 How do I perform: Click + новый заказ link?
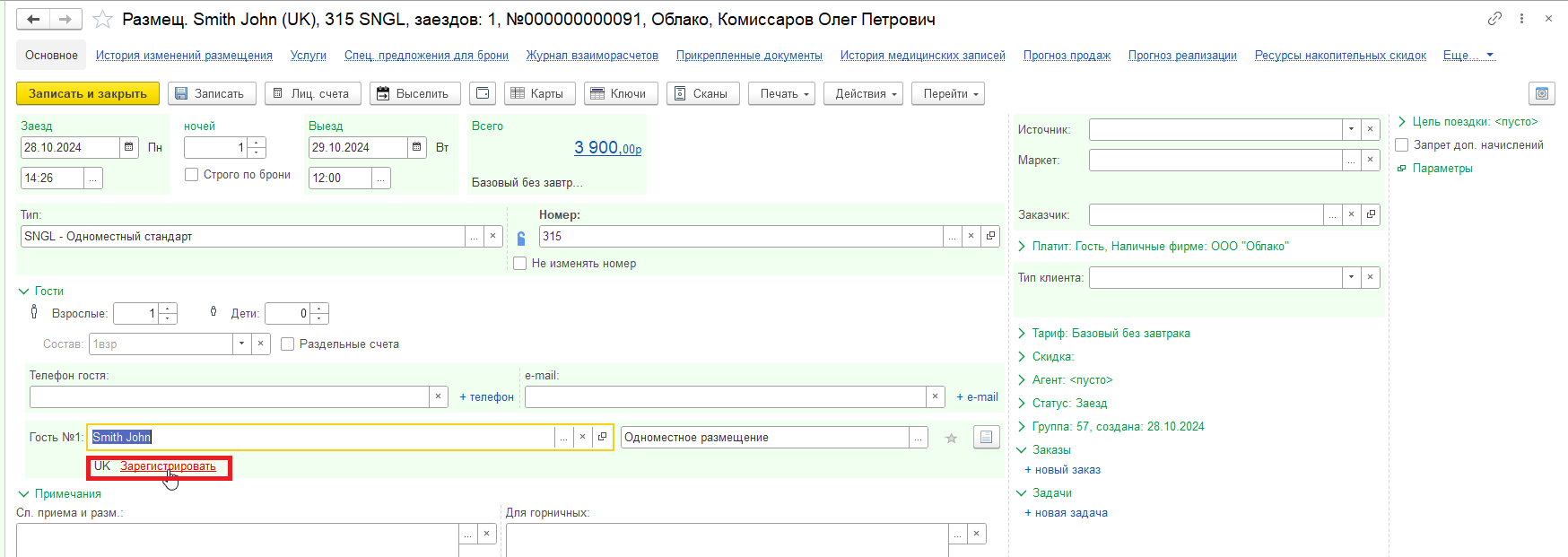tap(1062, 470)
